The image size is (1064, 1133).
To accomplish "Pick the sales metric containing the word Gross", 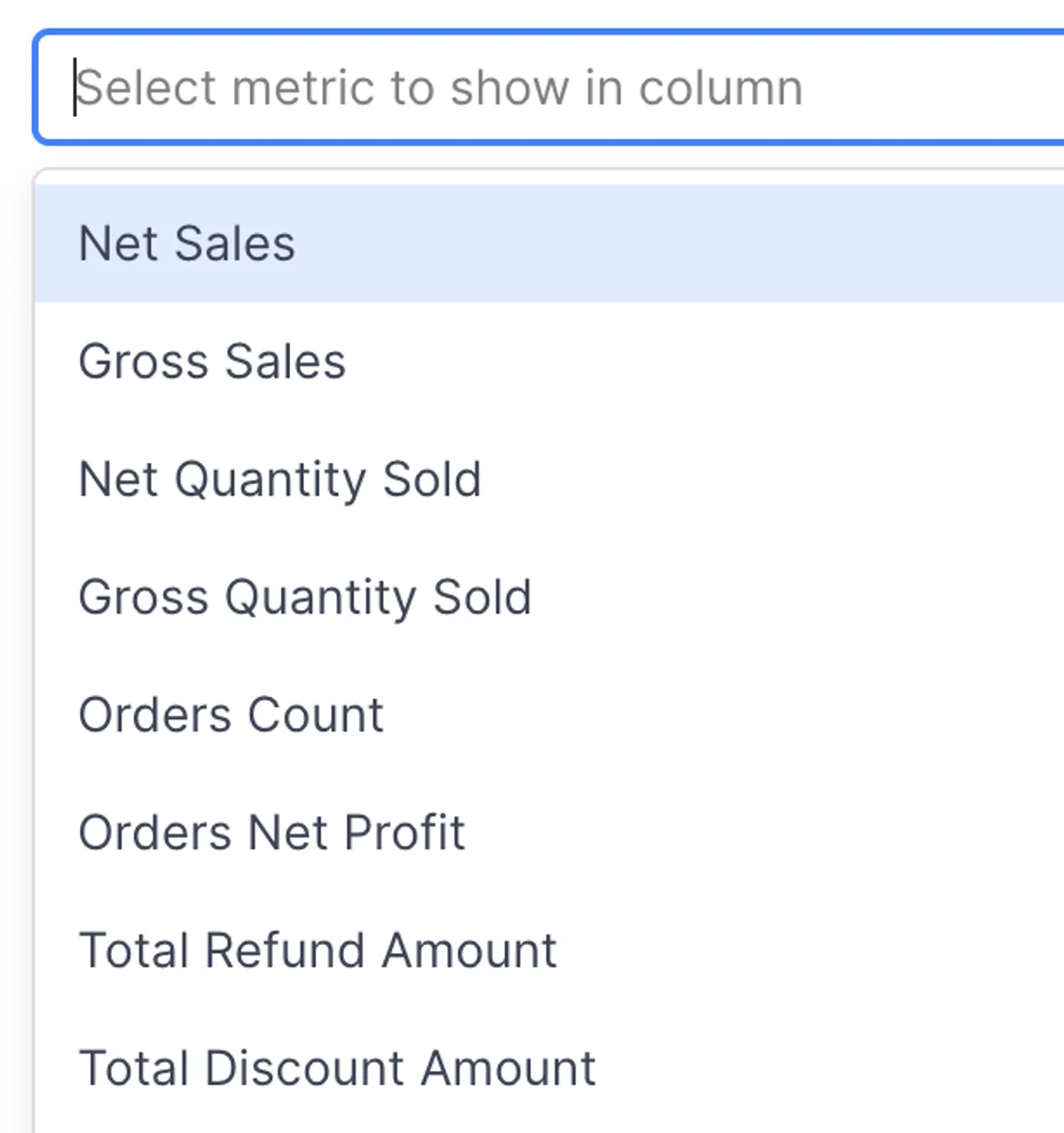I will pyautogui.click(x=212, y=360).
